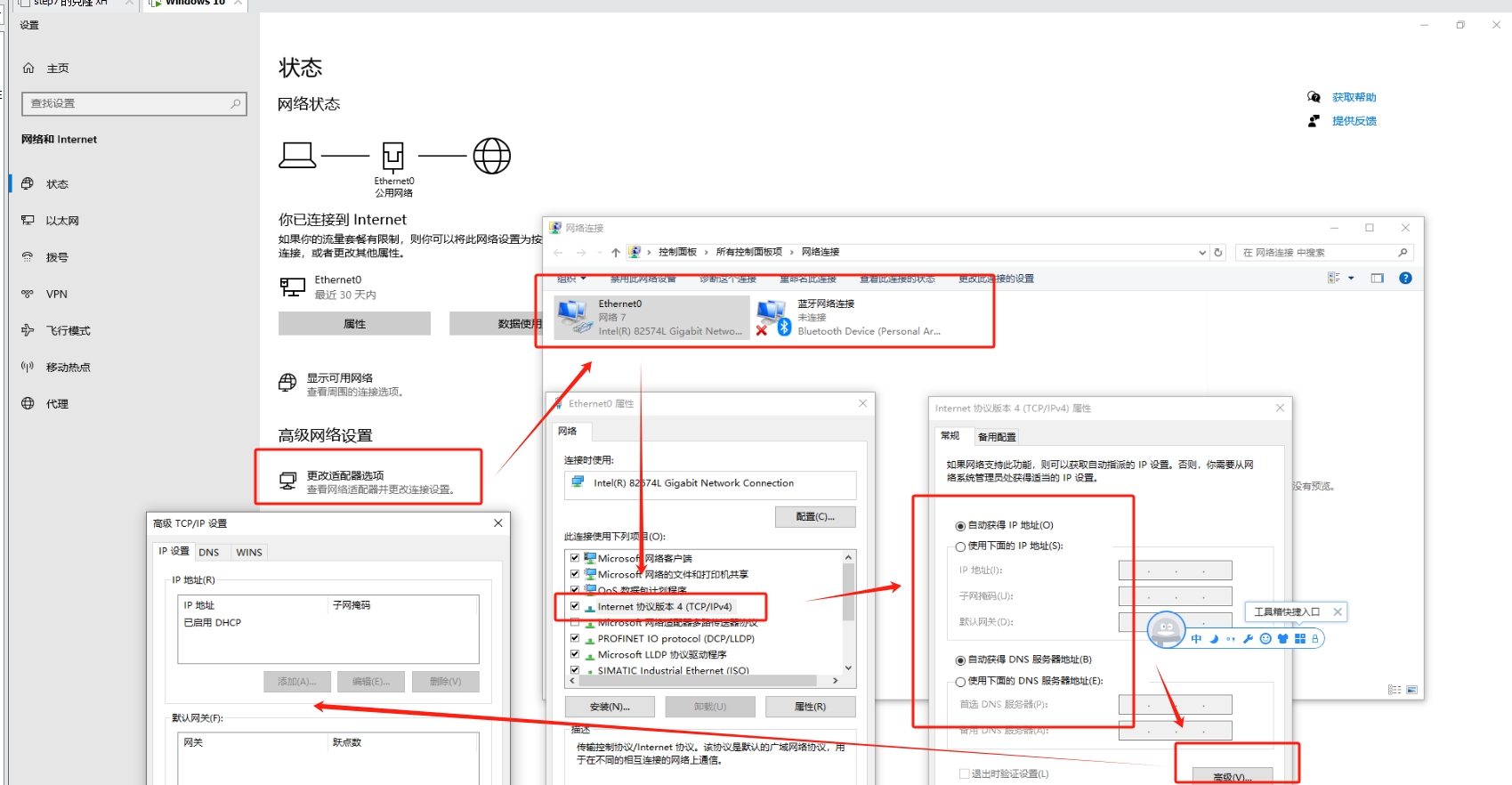The width and height of the screenshot is (1512, 785).
Task: Switch to the DNS tab
Action: 209,552
